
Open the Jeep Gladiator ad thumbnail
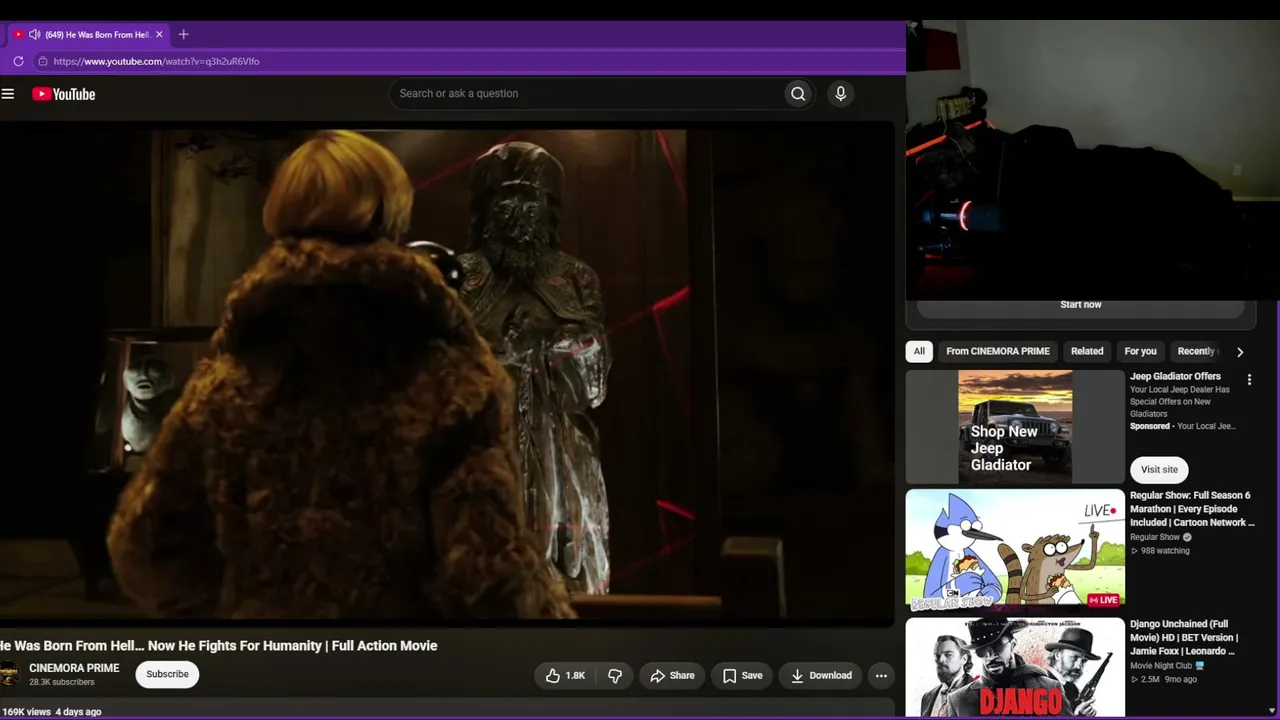pos(1015,427)
